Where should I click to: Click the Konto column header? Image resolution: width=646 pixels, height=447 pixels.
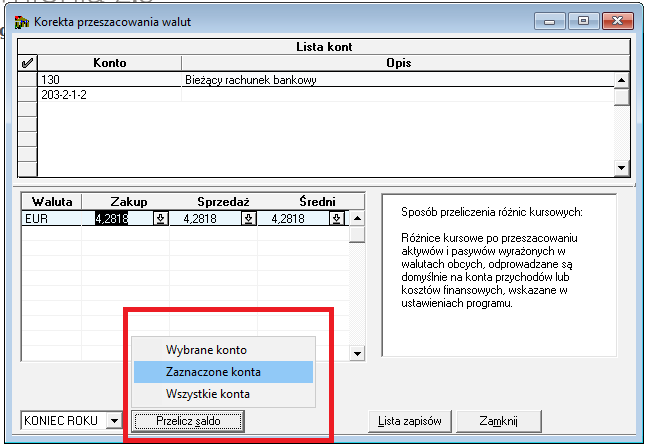click(110, 63)
